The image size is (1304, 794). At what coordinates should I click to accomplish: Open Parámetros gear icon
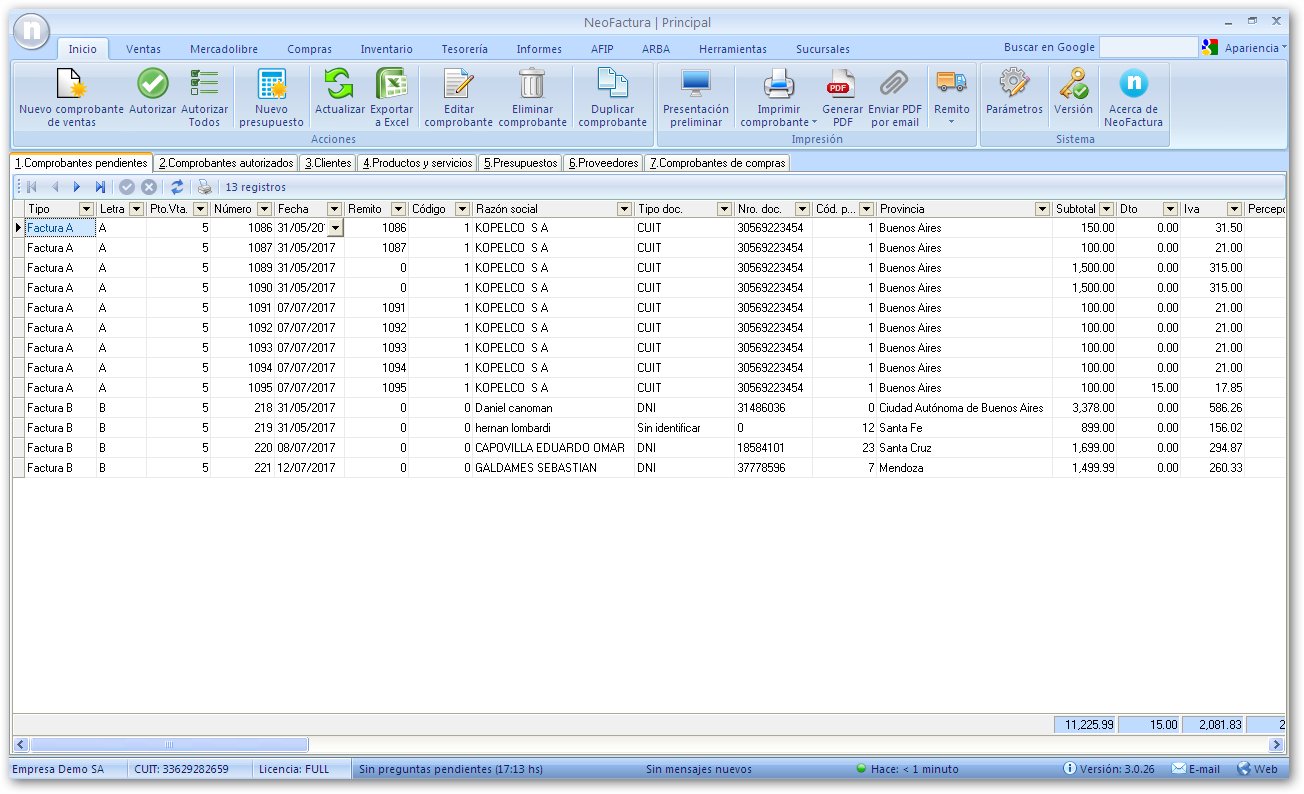[1014, 84]
